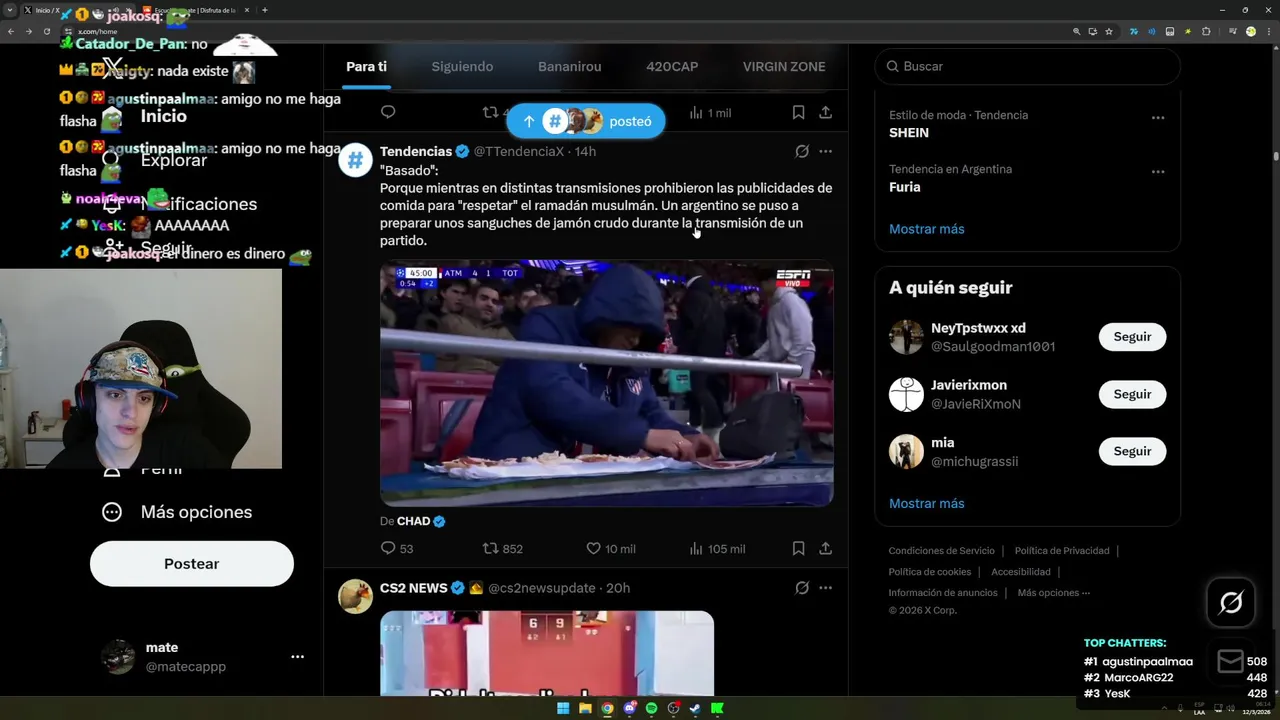Image resolution: width=1280 pixels, height=720 pixels.
Task: Click Mostrar más under A quién seguir
Action: (x=927, y=503)
